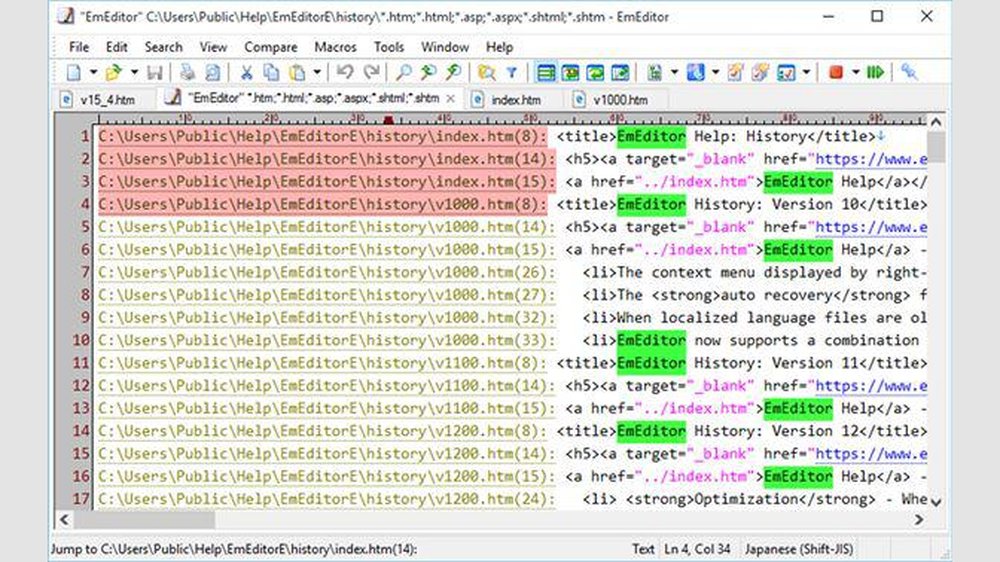Click the Open folder icon
The image size is (1000, 562).
tap(114, 73)
